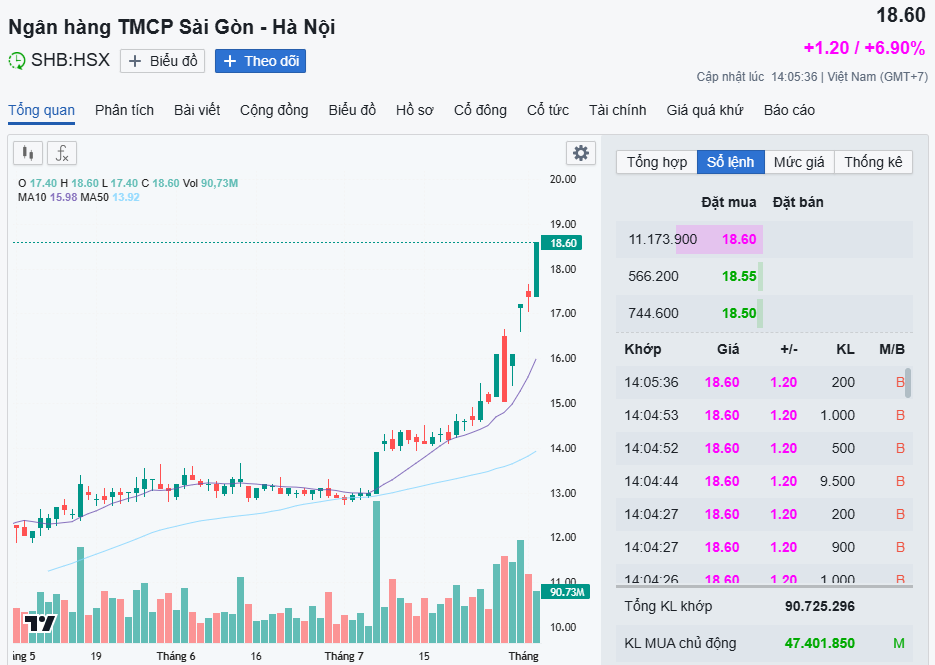Click the Tháng 7 date label on axis
This screenshot has width=935, height=665.
tap(344, 656)
